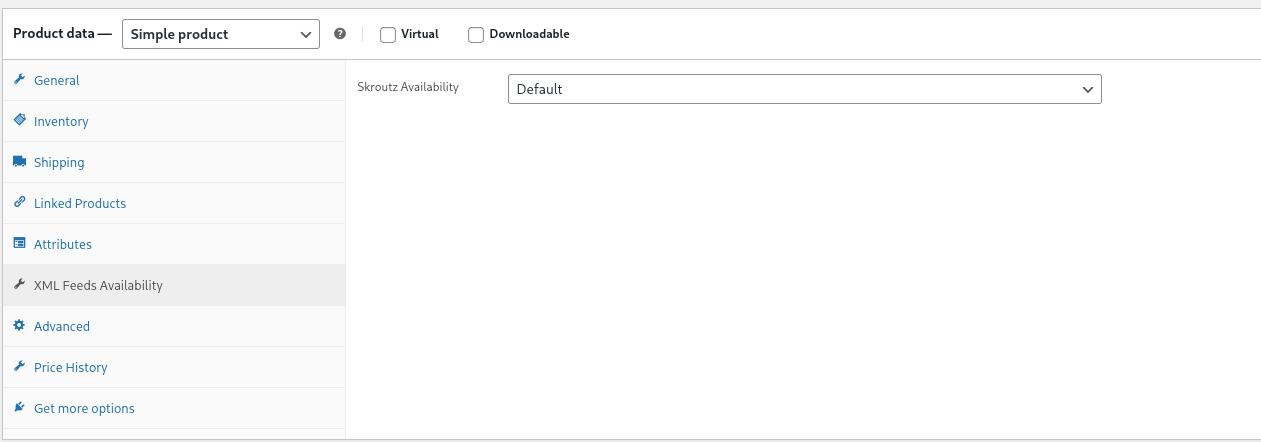Click the tag icon beside Inventory

tap(19, 120)
